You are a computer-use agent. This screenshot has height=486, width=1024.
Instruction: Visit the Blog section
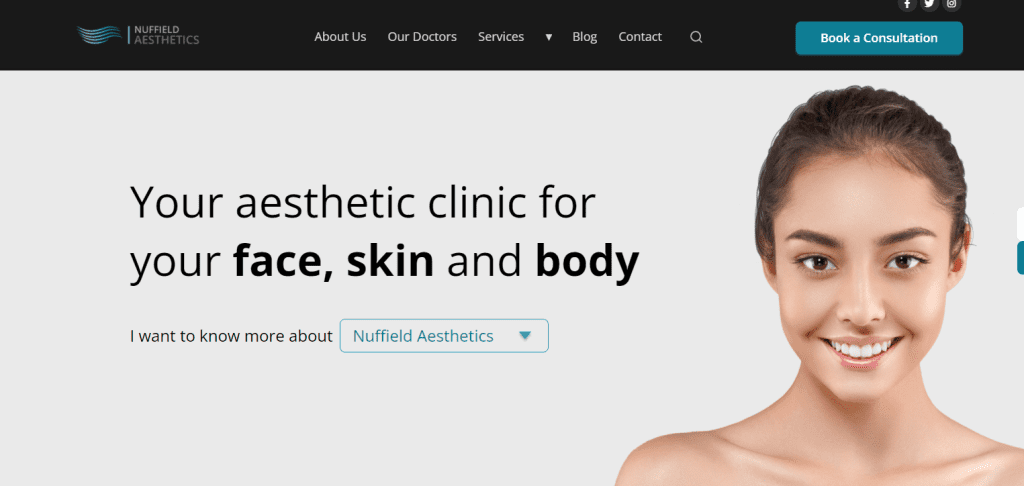(584, 37)
